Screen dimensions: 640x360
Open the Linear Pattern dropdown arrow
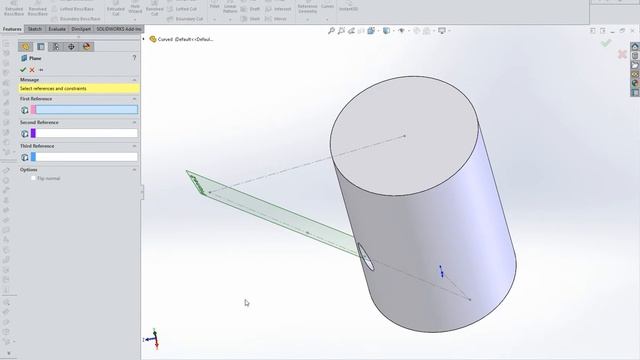(230, 19)
